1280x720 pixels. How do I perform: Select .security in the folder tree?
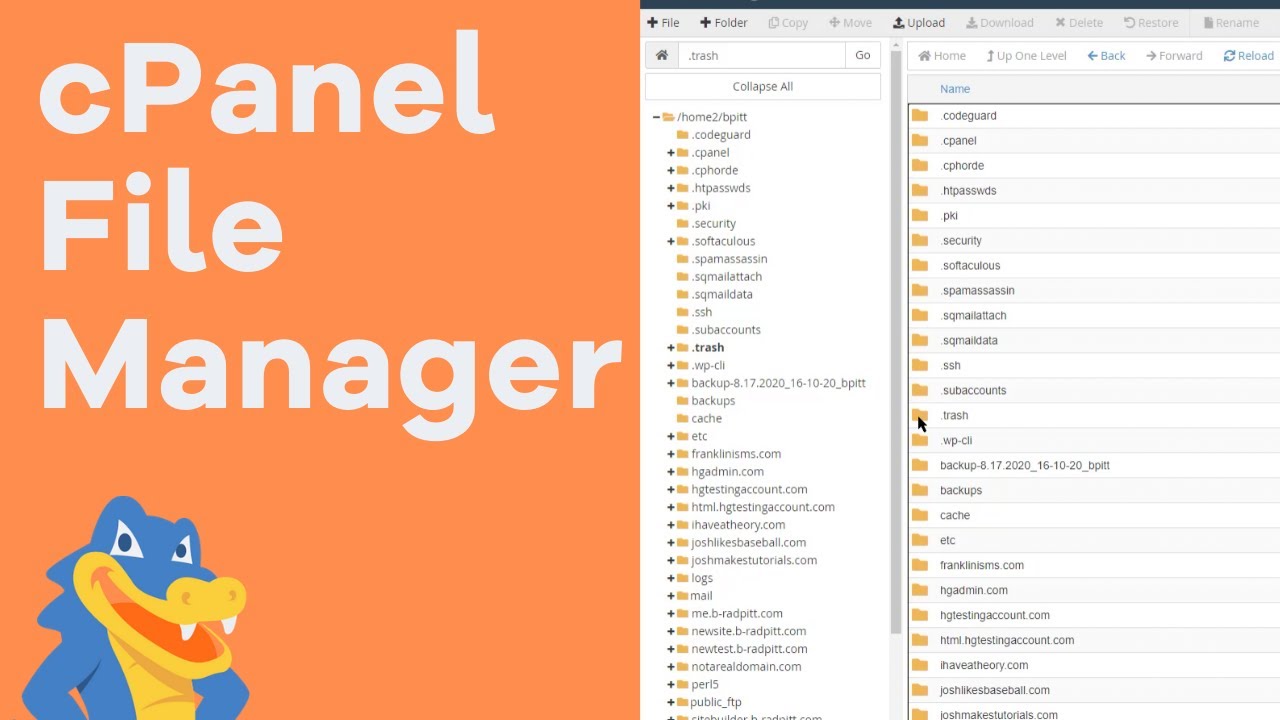713,224
